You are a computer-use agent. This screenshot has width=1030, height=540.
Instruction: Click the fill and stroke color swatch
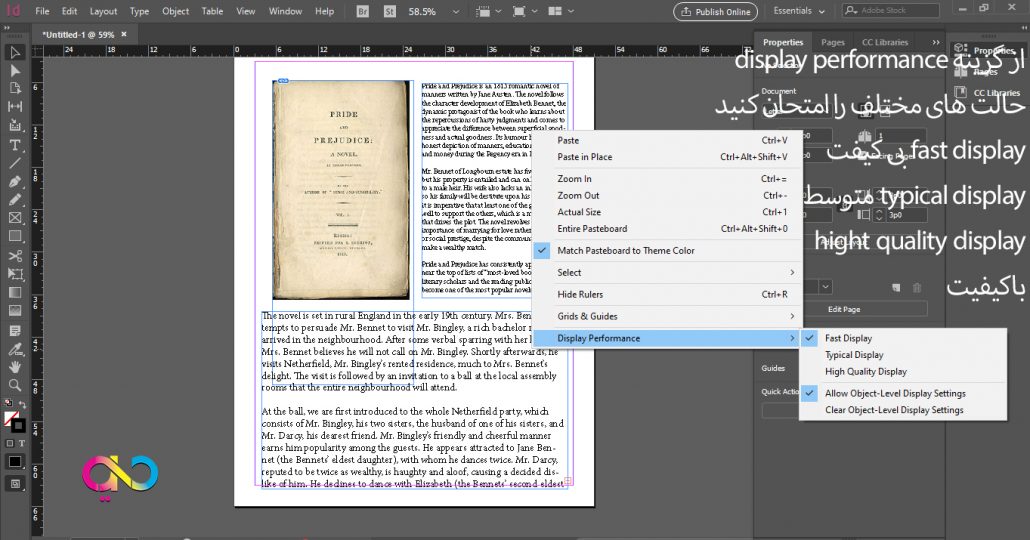[14, 421]
